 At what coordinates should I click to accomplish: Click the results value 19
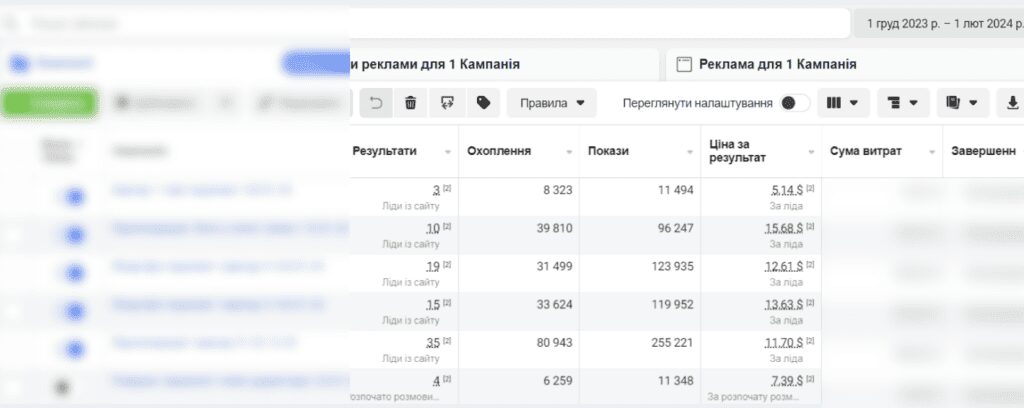(x=434, y=266)
